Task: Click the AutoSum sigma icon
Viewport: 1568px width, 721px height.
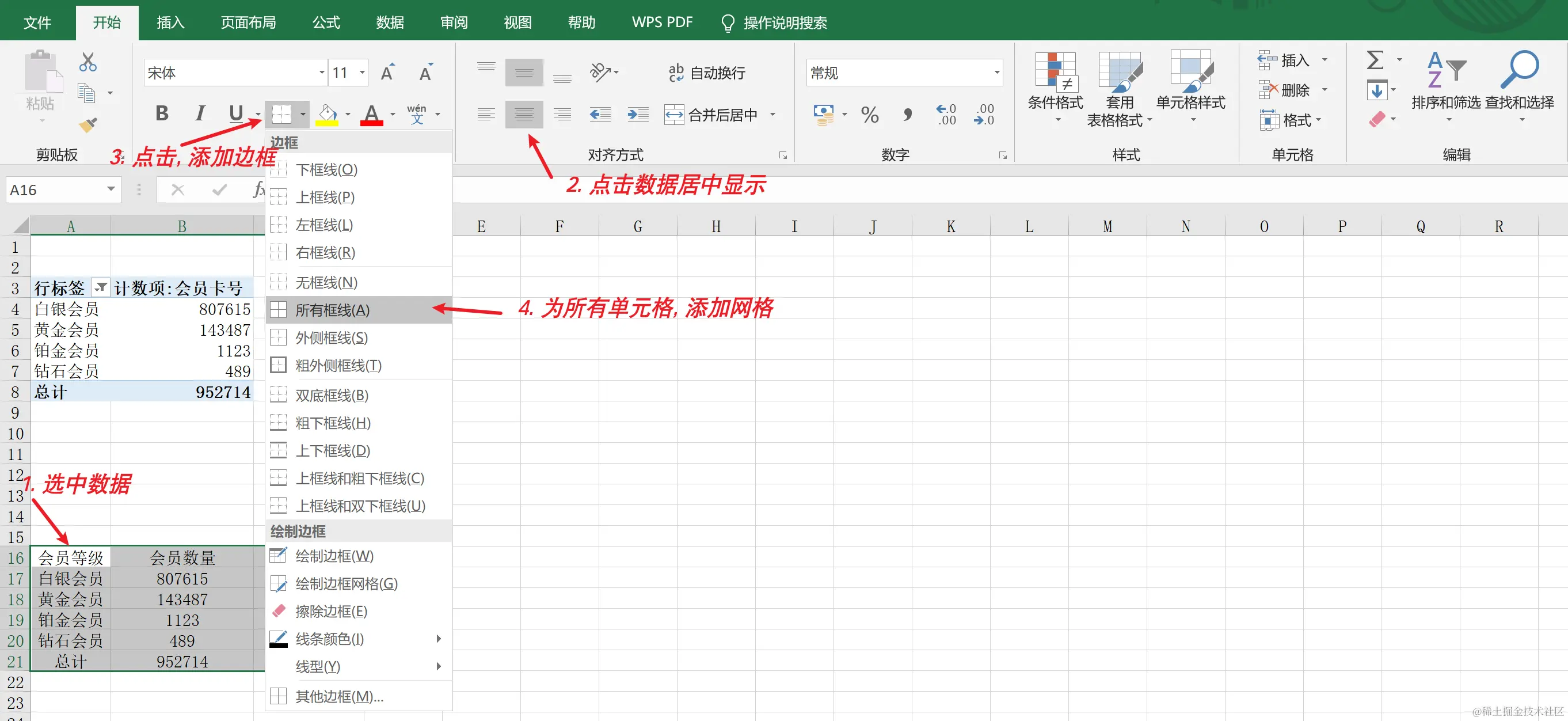Action: point(1375,60)
